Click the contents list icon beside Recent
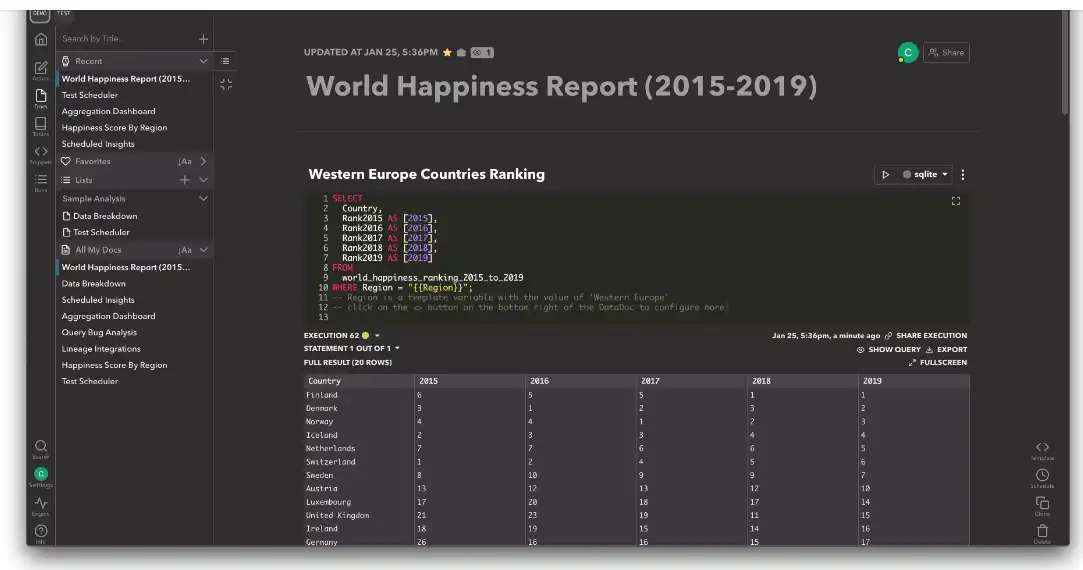The image size is (1083, 570). [225, 61]
